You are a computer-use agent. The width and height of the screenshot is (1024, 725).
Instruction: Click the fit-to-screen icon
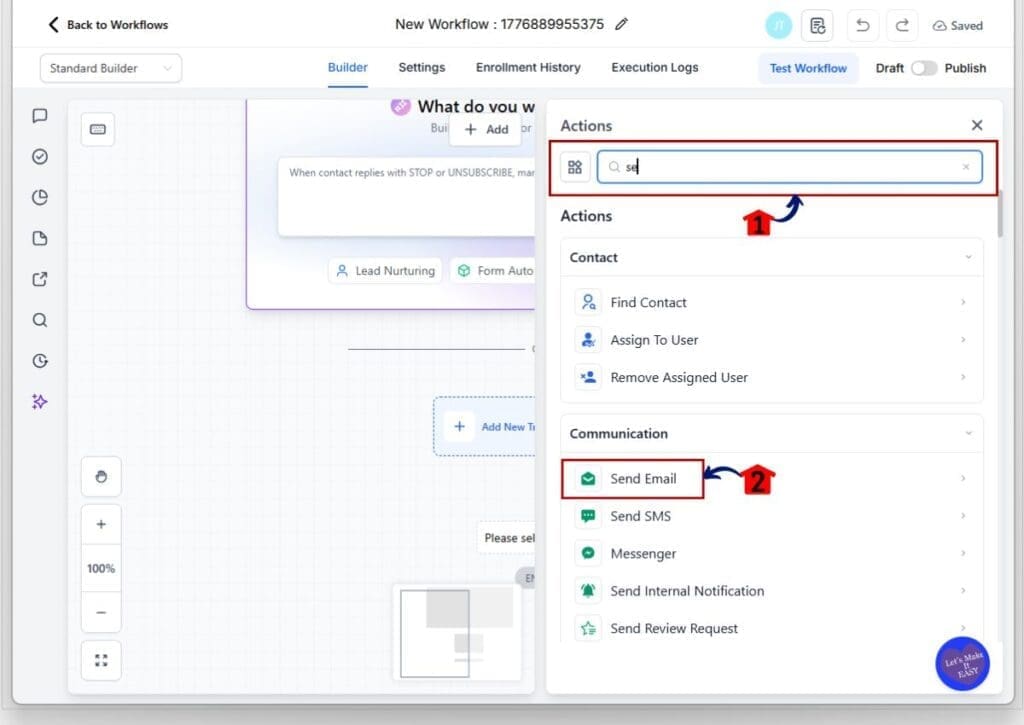[x=101, y=660]
